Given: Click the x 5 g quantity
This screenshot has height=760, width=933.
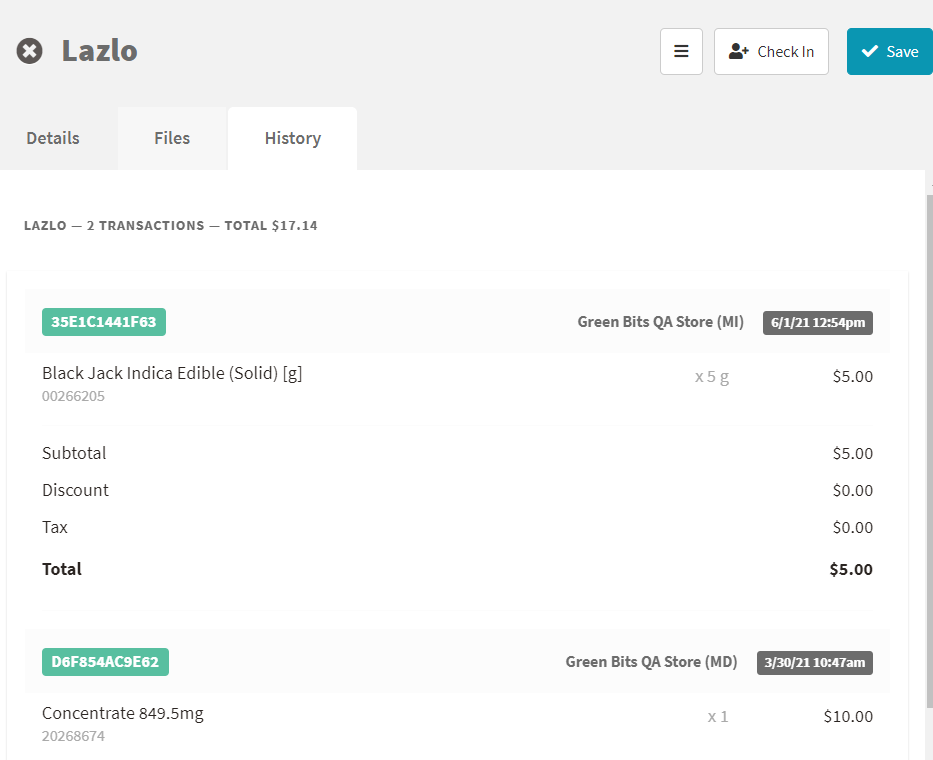Looking at the screenshot, I should point(712,377).
